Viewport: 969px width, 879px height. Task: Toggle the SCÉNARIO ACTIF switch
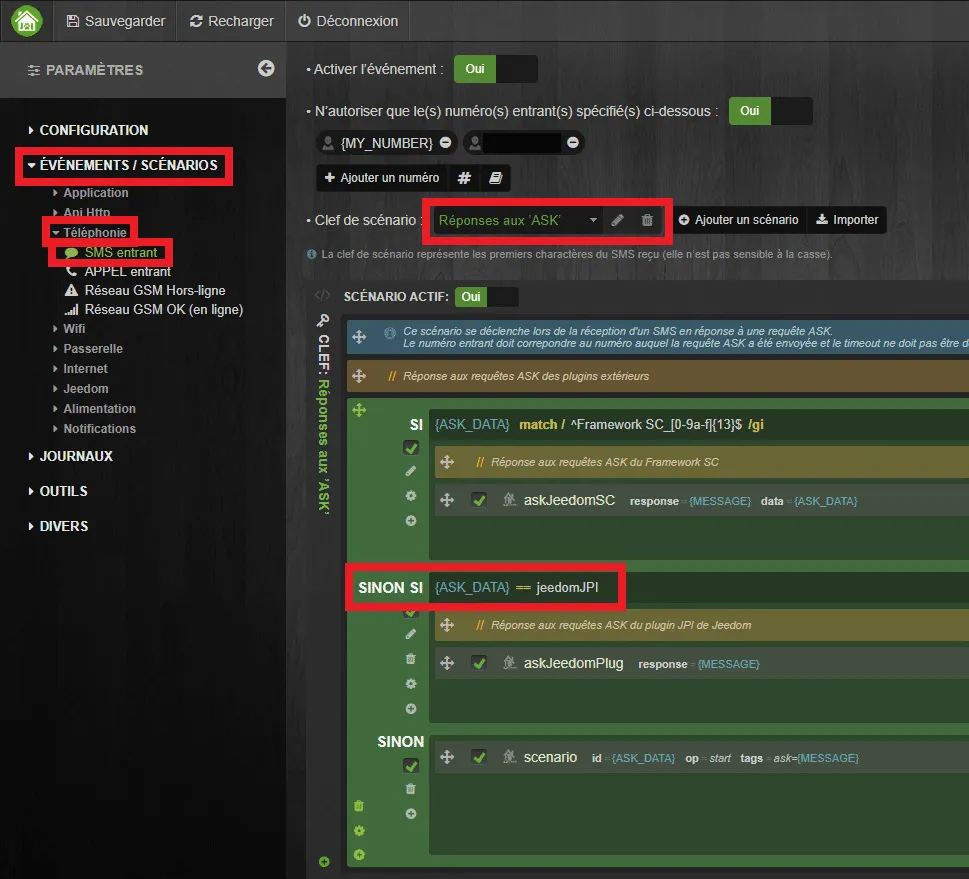pyautogui.click(x=486, y=297)
